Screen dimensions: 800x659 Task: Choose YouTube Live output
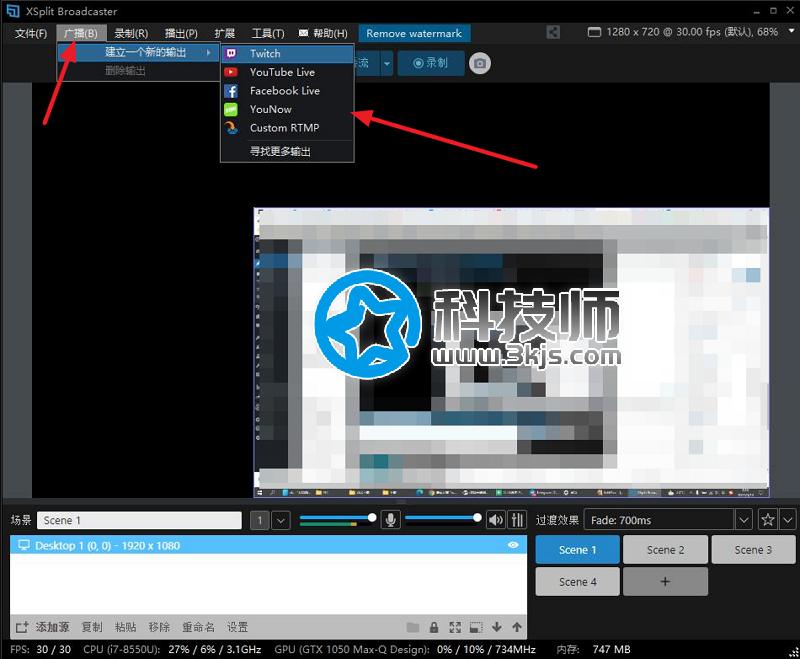point(287,72)
